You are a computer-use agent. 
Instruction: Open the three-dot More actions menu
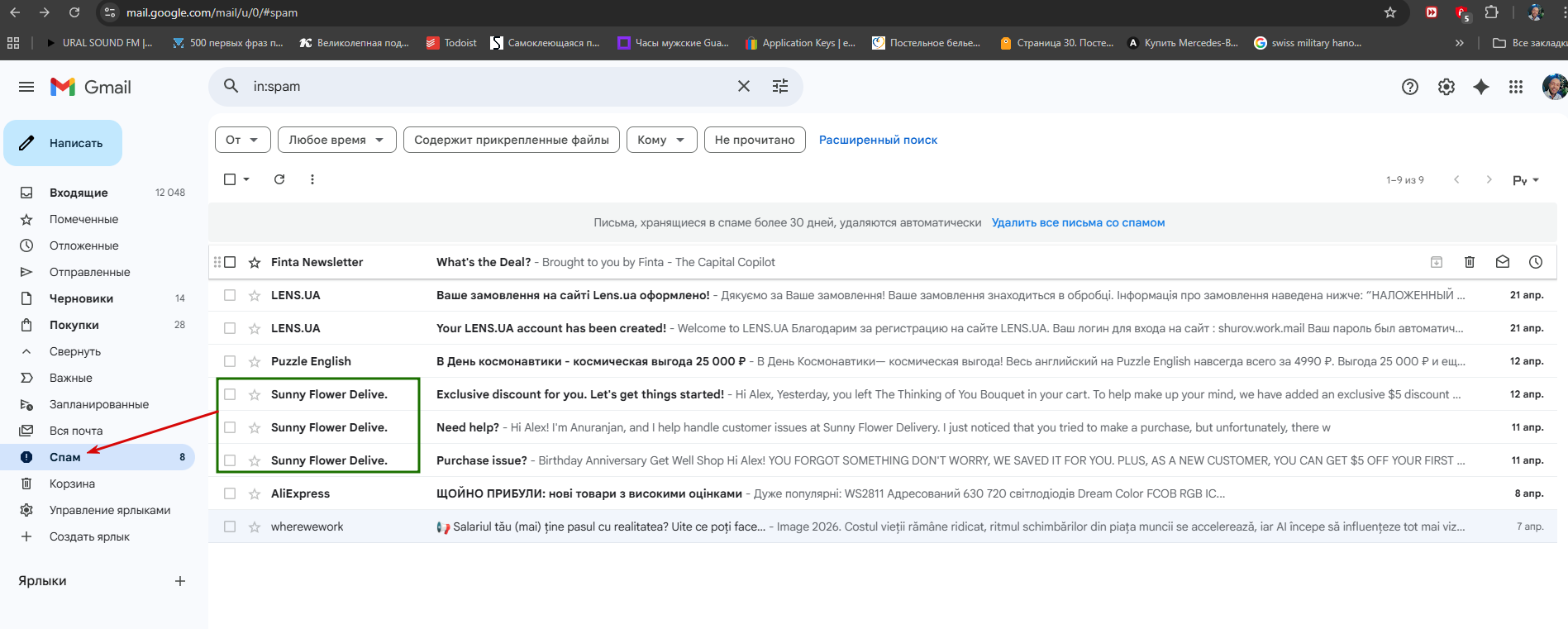(312, 179)
